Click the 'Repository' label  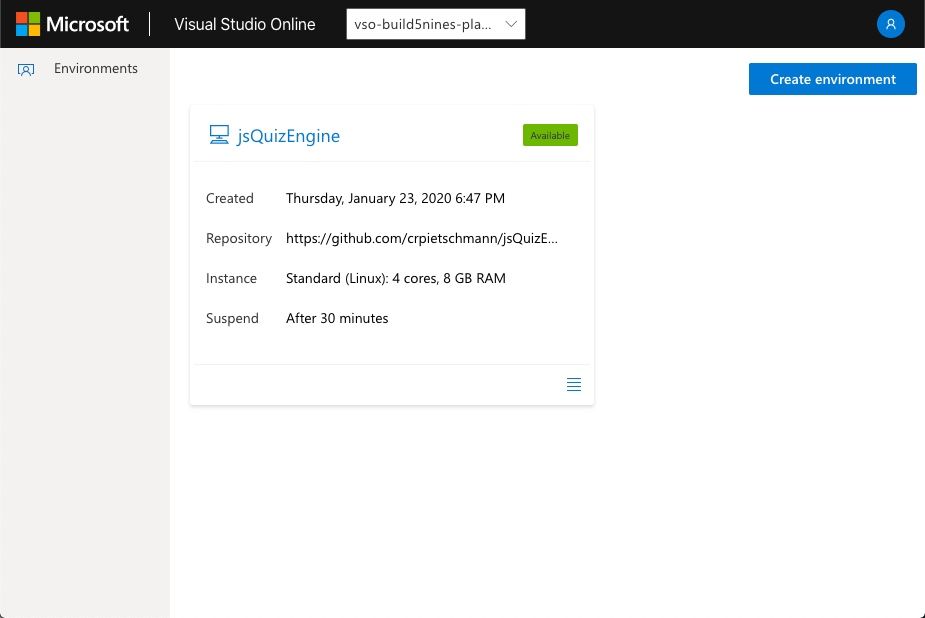click(239, 238)
